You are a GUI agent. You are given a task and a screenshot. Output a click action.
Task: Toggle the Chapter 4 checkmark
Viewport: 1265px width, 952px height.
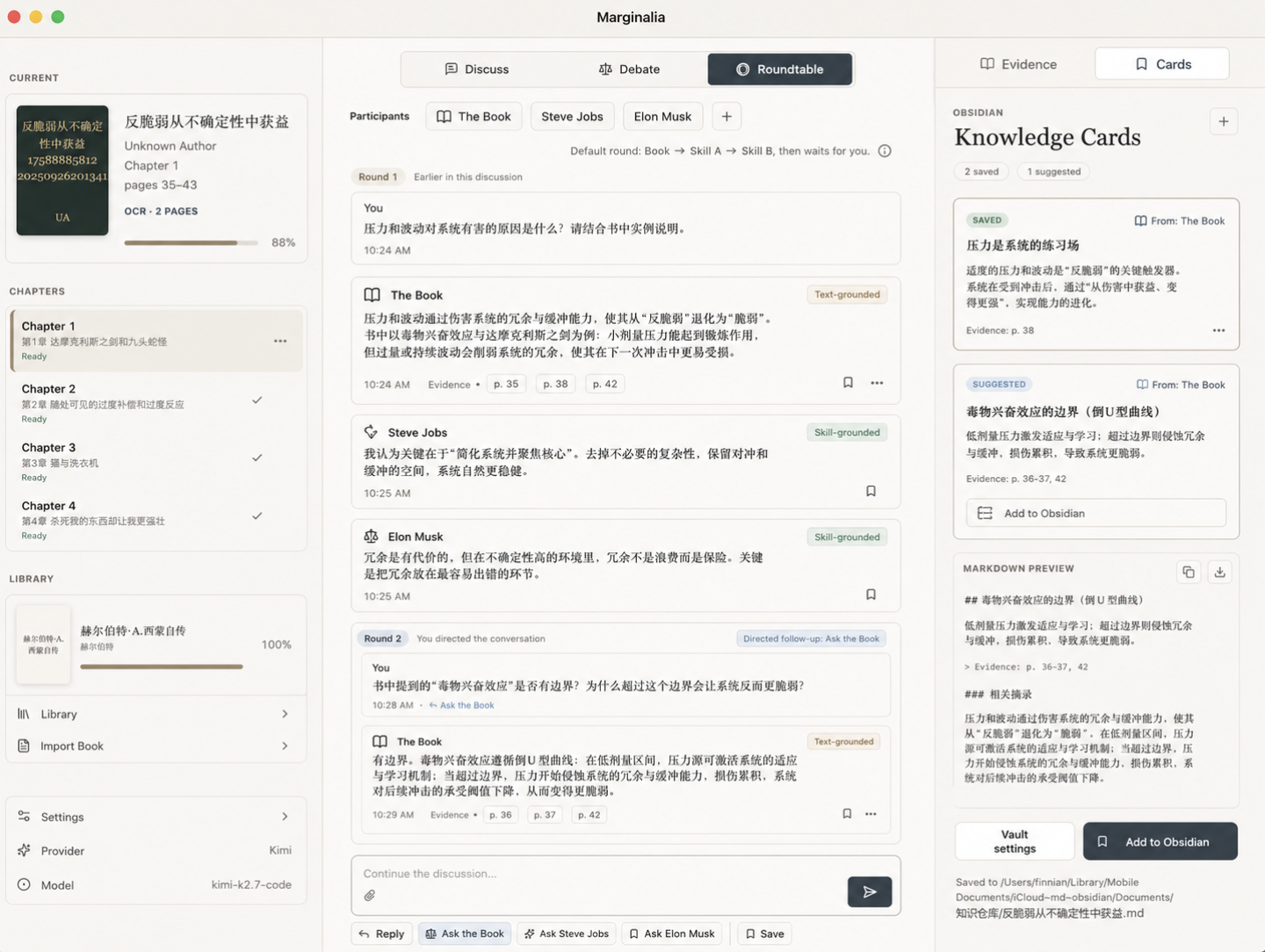click(257, 516)
